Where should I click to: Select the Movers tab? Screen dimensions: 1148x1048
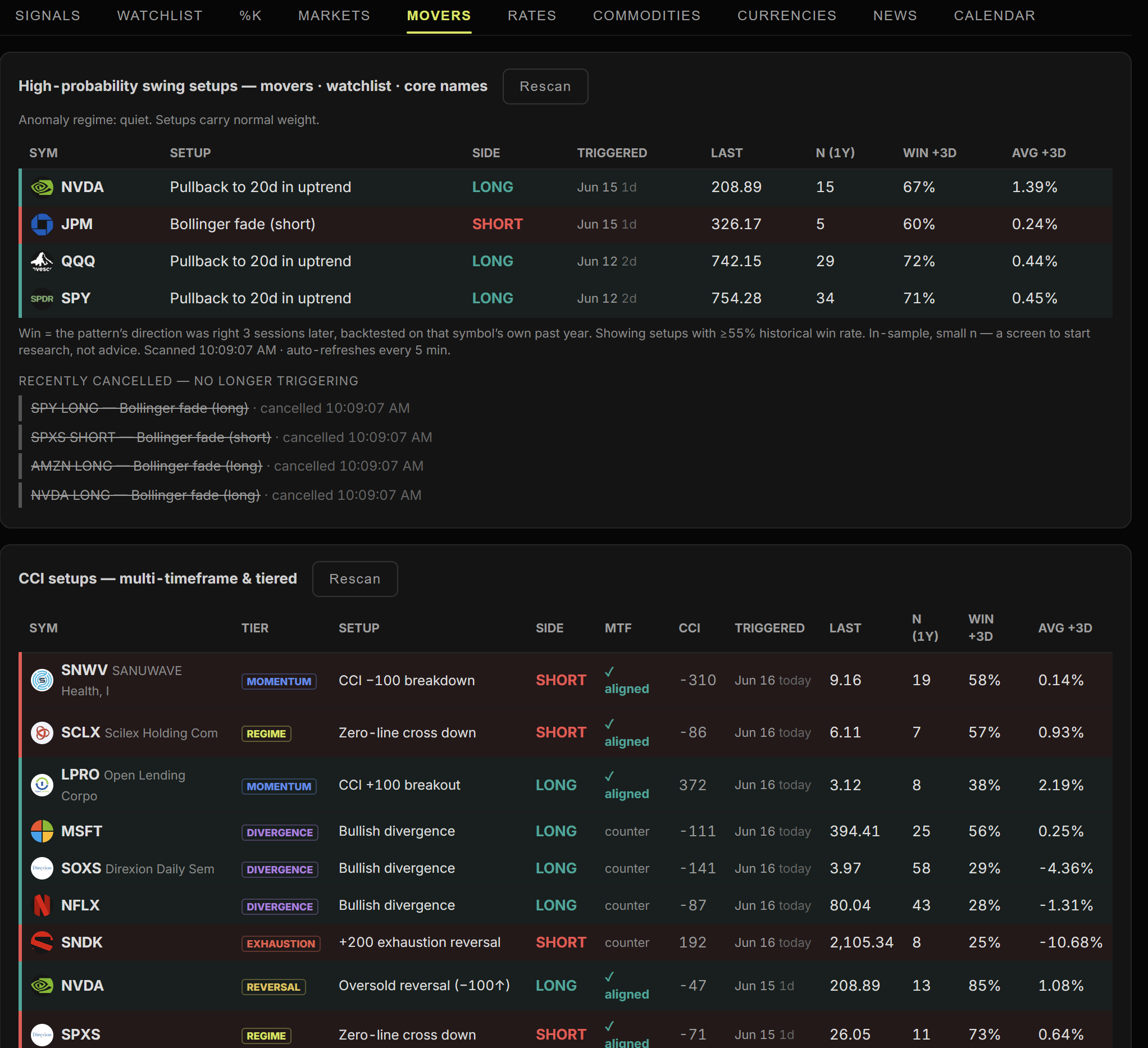coord(439,16)
